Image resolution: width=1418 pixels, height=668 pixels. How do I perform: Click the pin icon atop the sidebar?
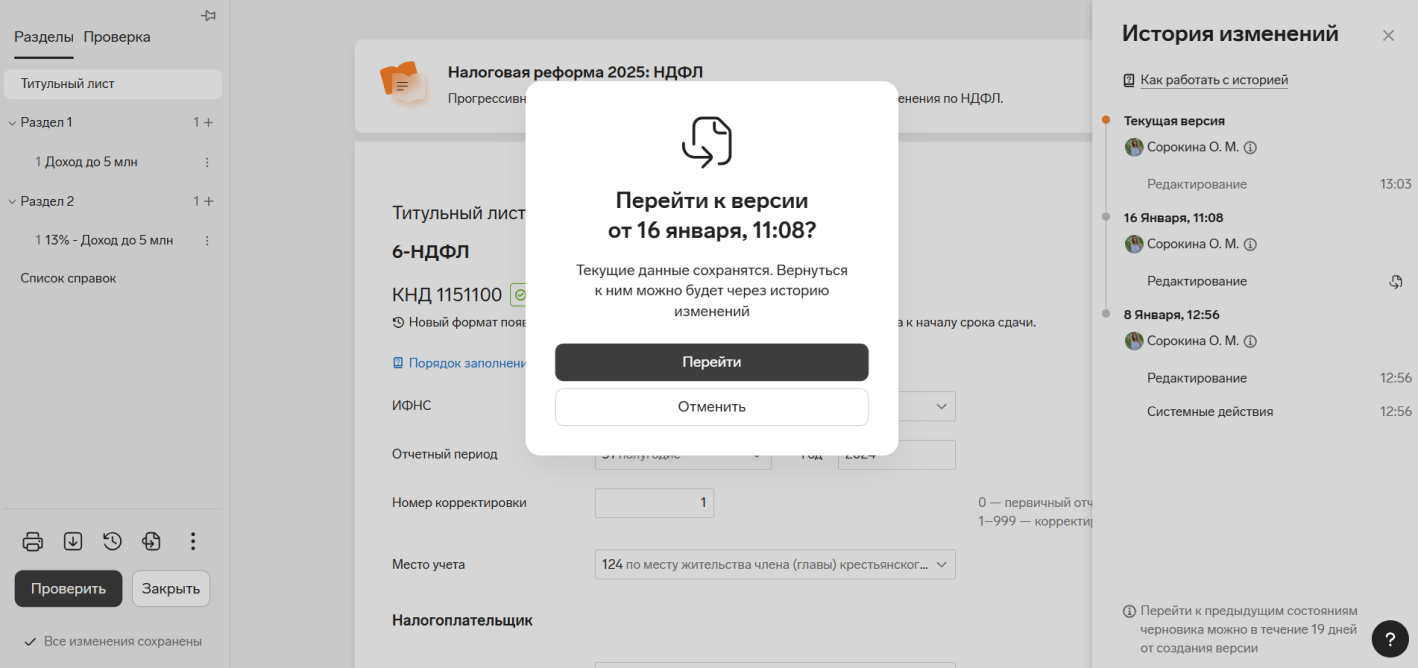click(208, 15)
